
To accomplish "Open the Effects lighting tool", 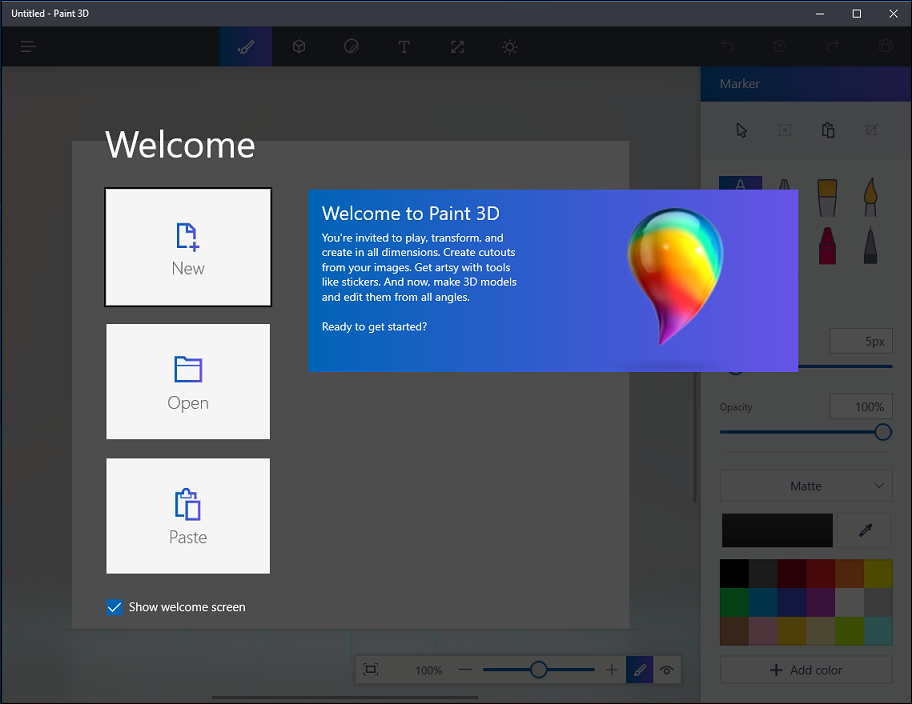I will (x=510, y=47).
